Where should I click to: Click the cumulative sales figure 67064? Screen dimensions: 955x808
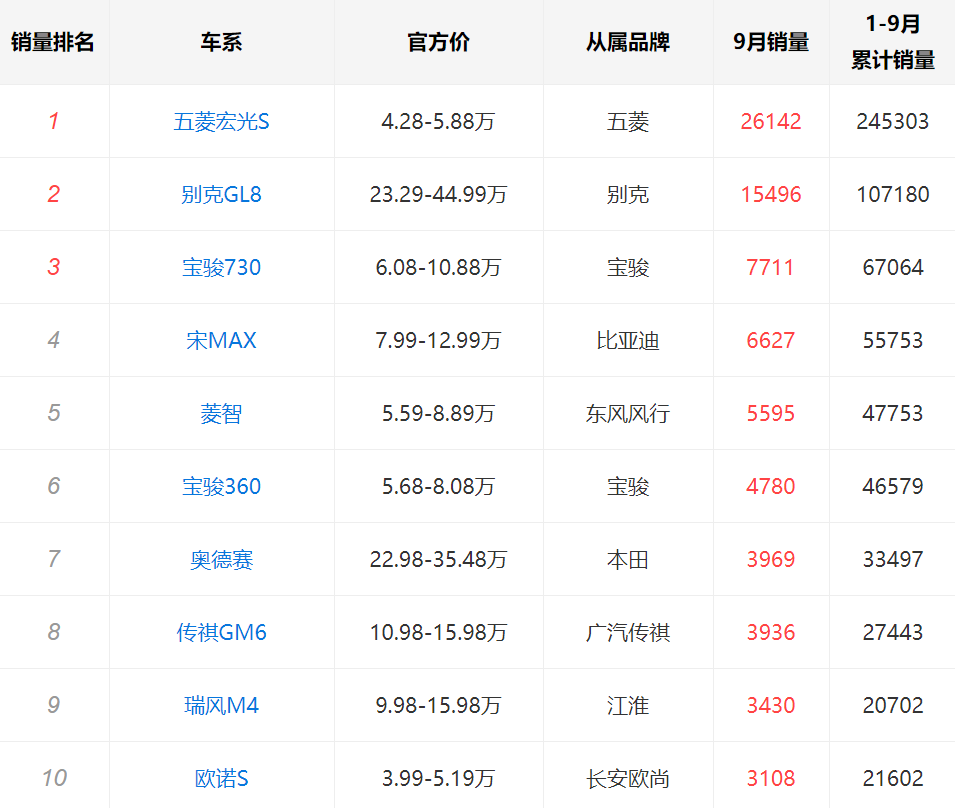click(x=893, y=267)
